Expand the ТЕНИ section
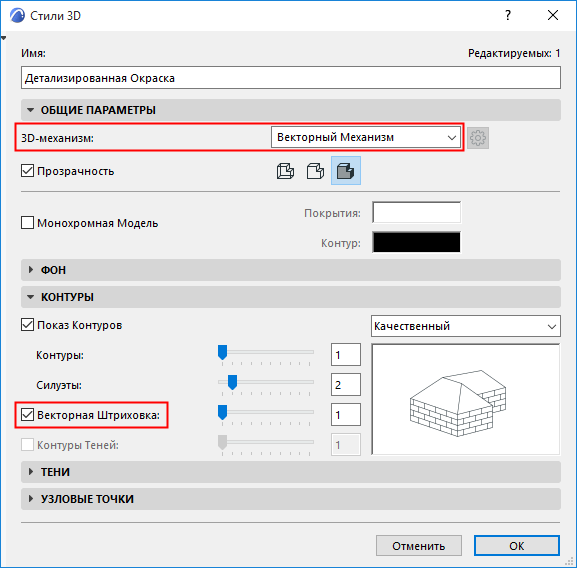This screenshot has height=568, width=577. [291, 472]
